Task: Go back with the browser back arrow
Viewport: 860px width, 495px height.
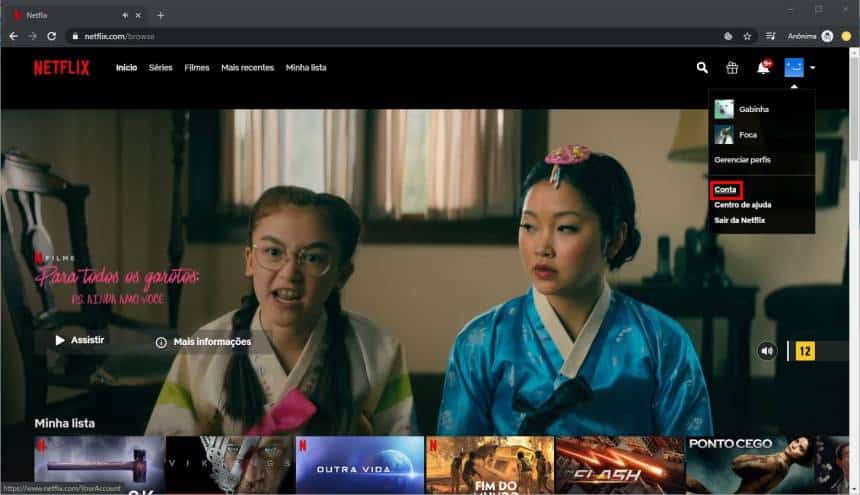Action: tap(14, 36)
